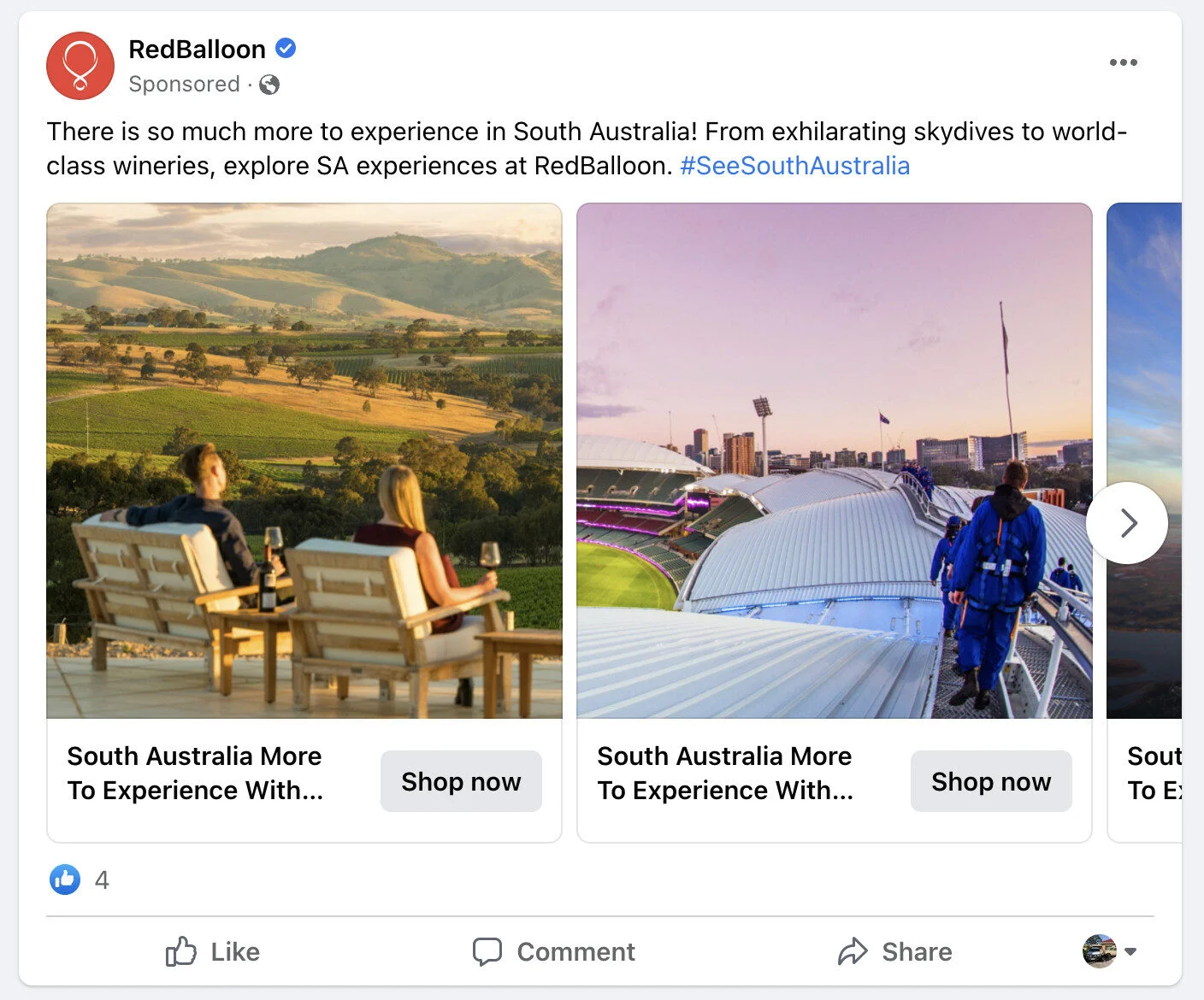
Task: Click the blue thumbs-up reaction icon near the count
Action: coord(63,879)
